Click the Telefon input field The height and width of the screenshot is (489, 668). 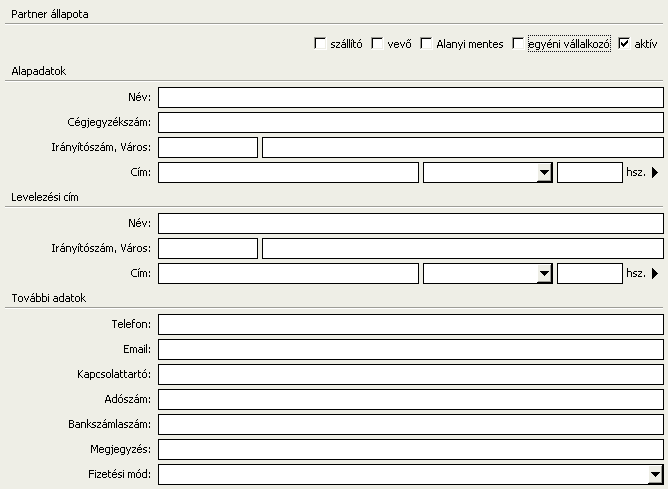click(411, 325)
